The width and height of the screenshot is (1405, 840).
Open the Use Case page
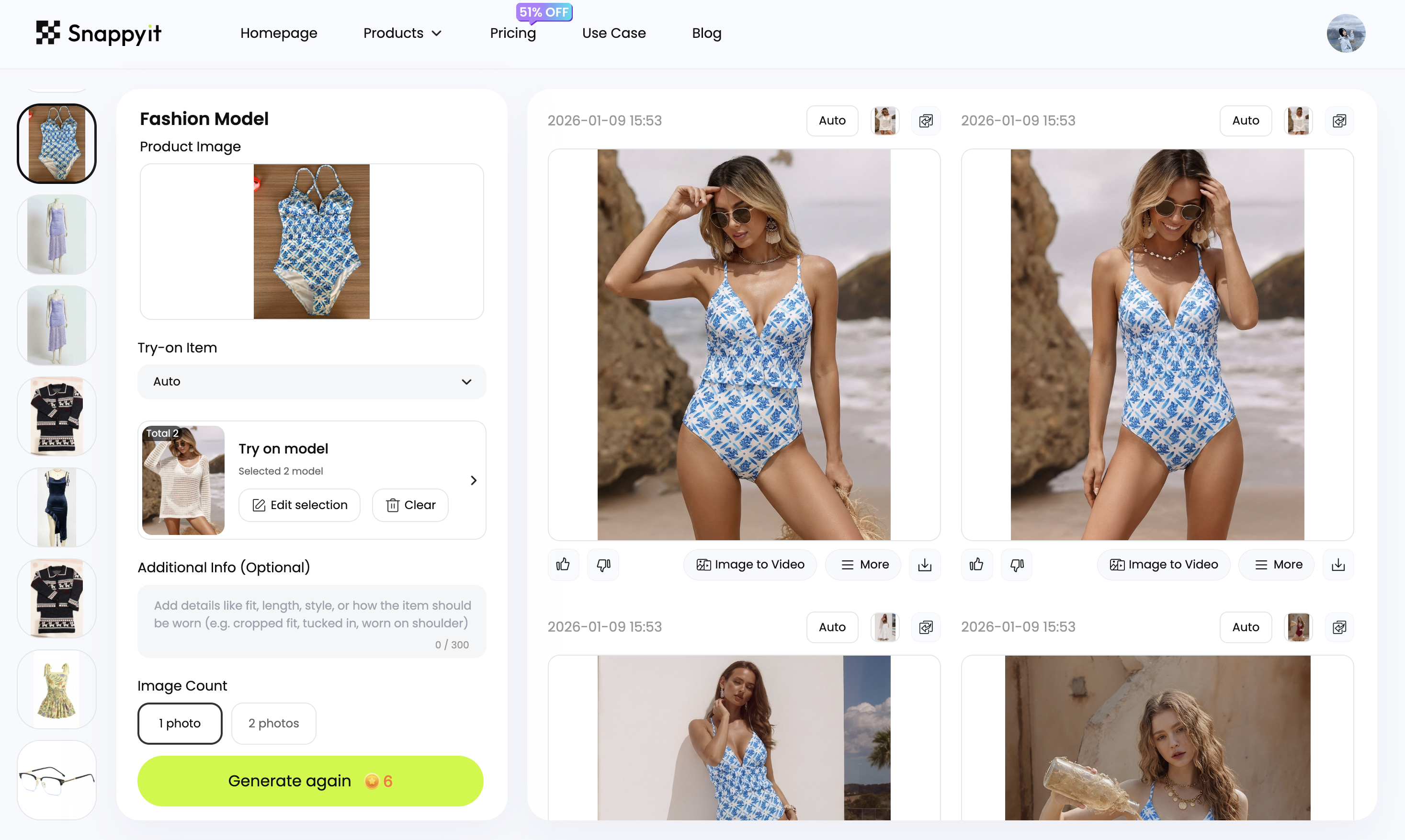click(x=614, y=34)
